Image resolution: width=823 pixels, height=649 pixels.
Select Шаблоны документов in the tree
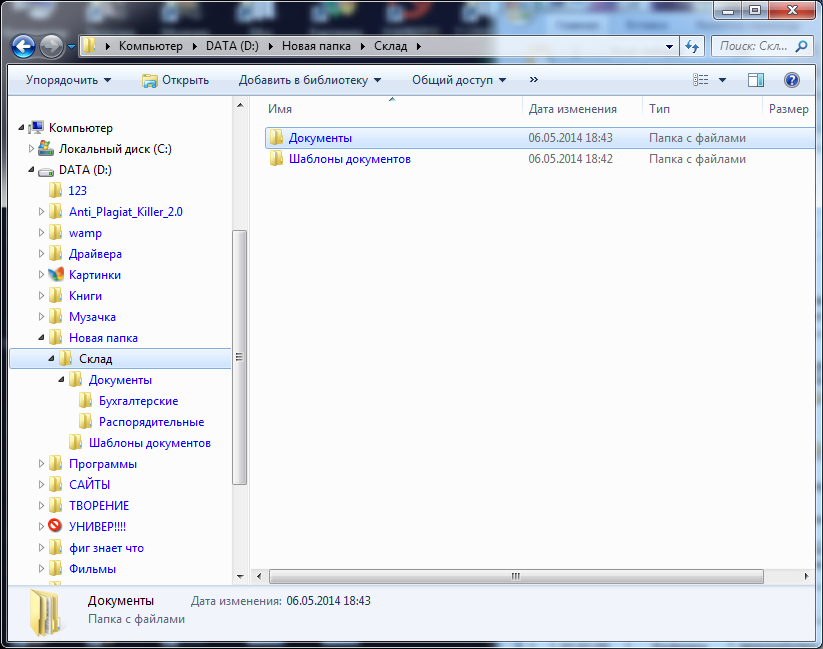click(150, 443)
